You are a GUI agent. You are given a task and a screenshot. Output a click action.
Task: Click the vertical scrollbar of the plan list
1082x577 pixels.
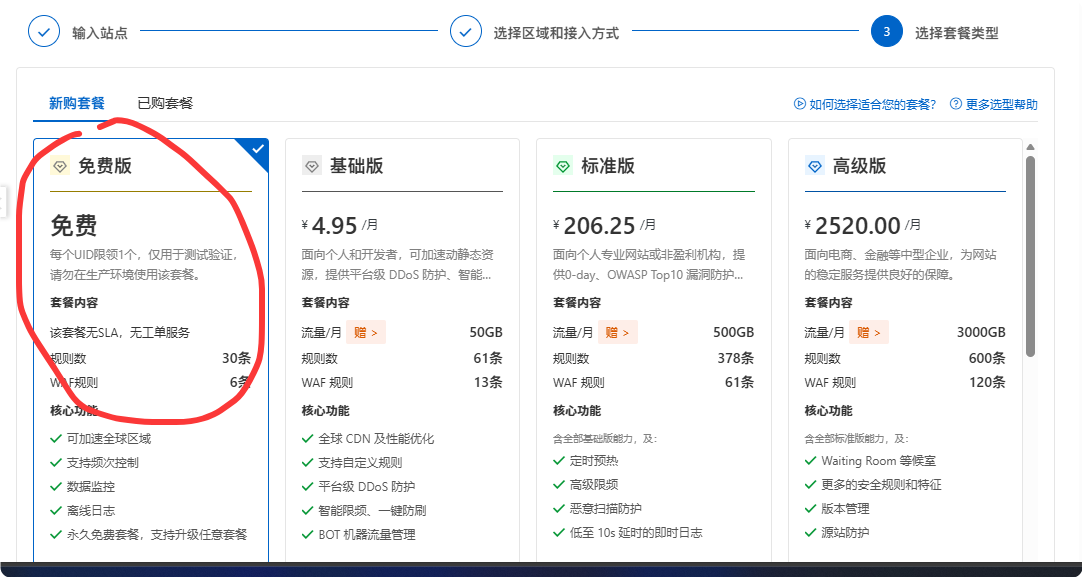1030,255
